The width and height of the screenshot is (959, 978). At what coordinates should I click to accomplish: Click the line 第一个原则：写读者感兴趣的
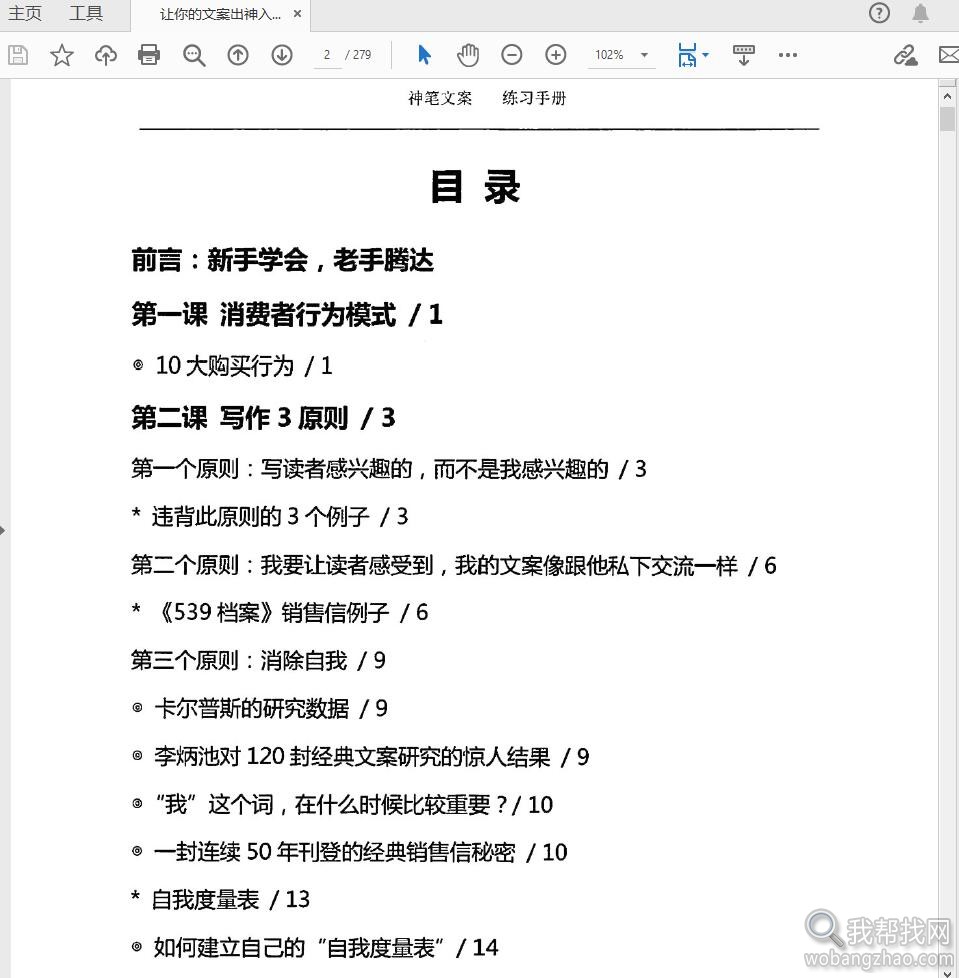point(388,468)
